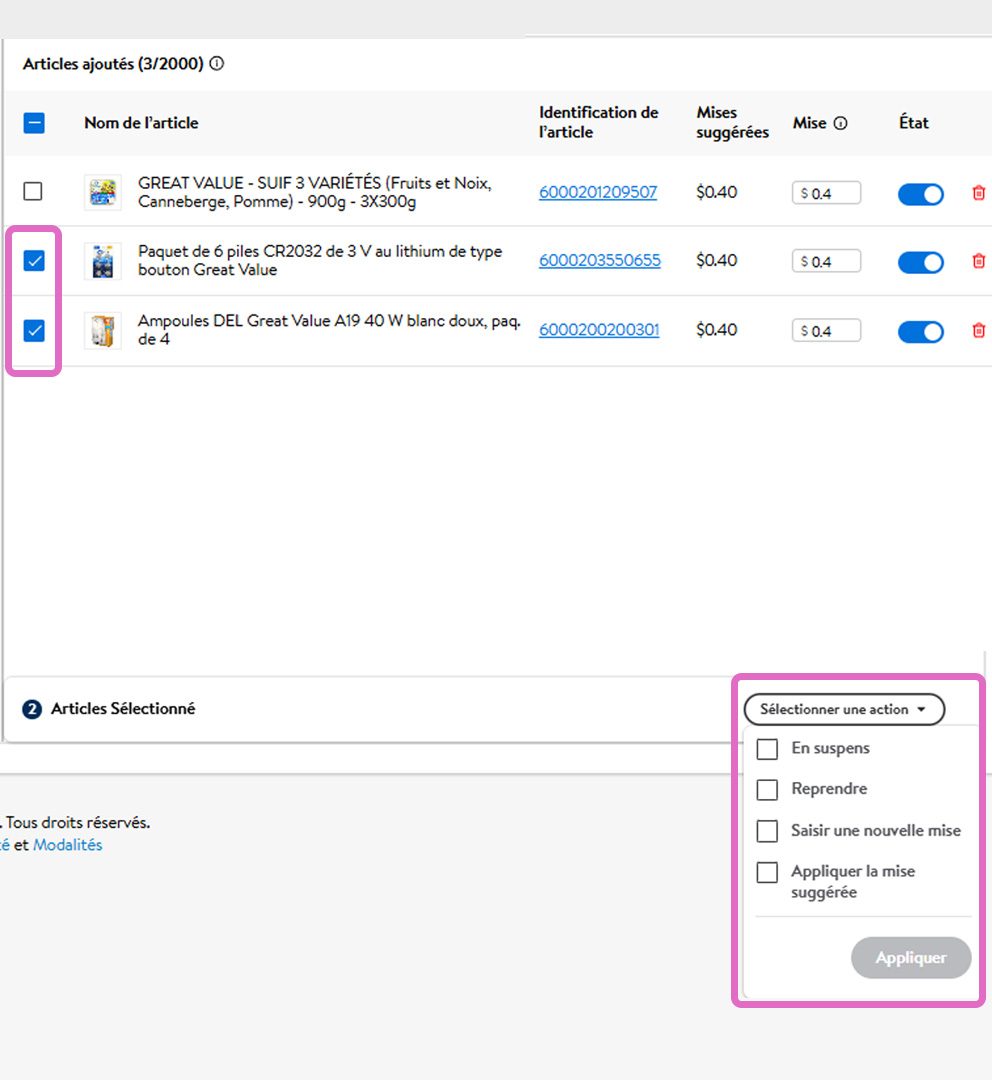992x1080 pixels.
Task: Click Ampoules DEL Great Value A19 name
Action: 329,330
